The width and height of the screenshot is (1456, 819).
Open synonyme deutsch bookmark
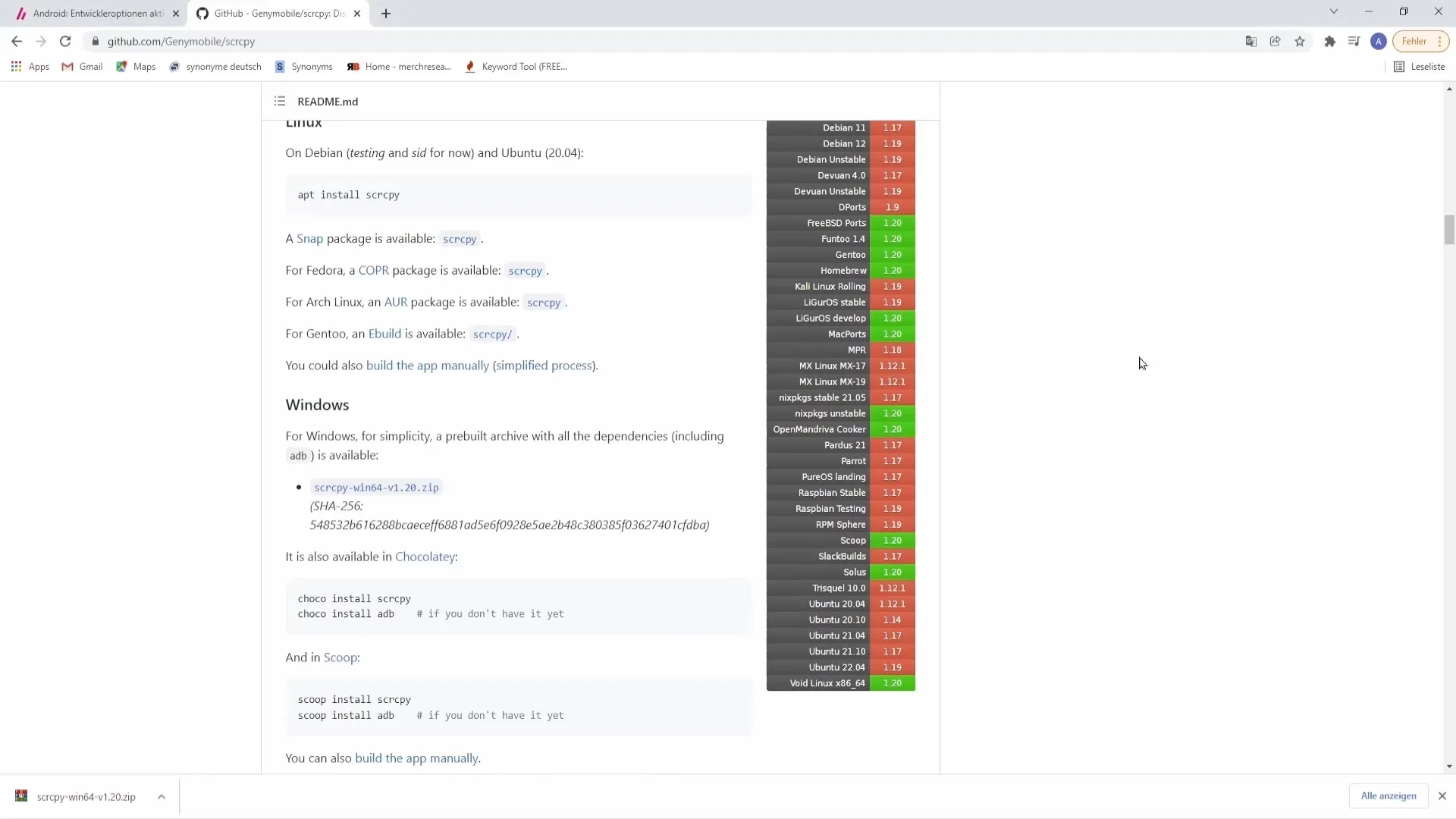(215, 67)
